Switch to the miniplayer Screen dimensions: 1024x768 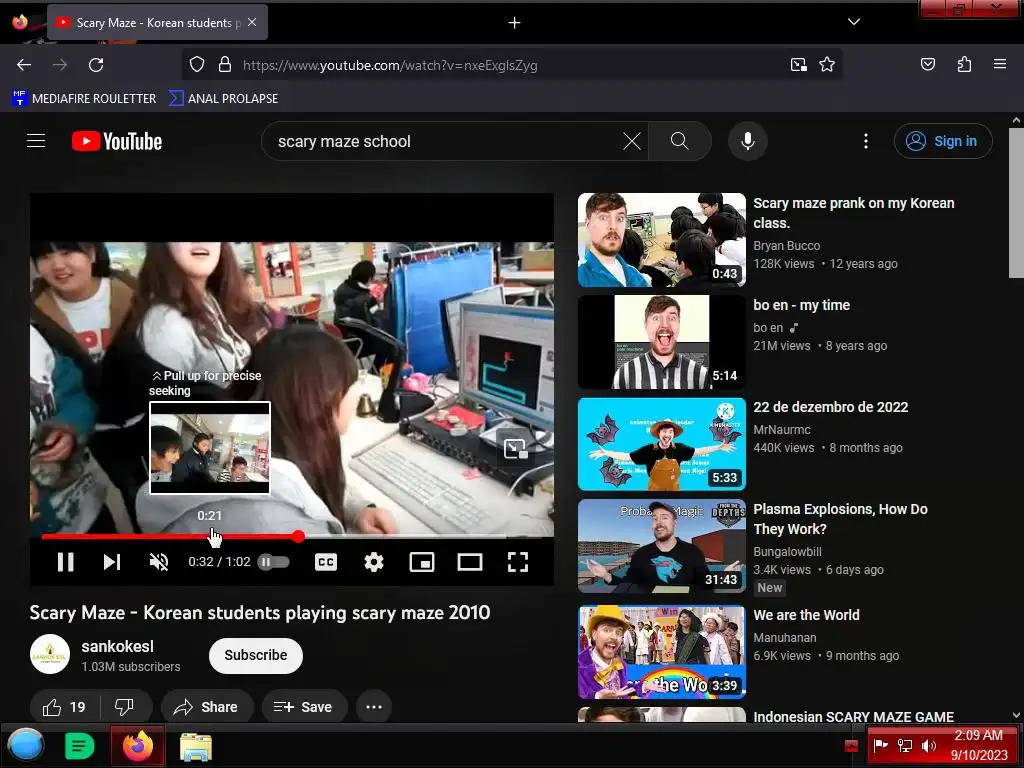tap(422, 562)
